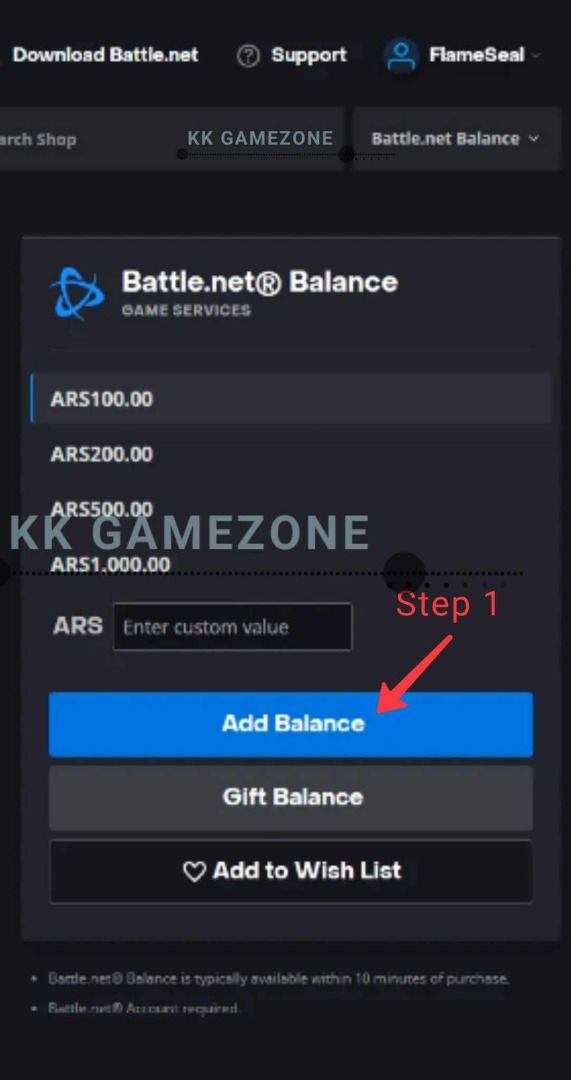
Task: Click the FlameSeal username label
Action: (x=477, y=55)
